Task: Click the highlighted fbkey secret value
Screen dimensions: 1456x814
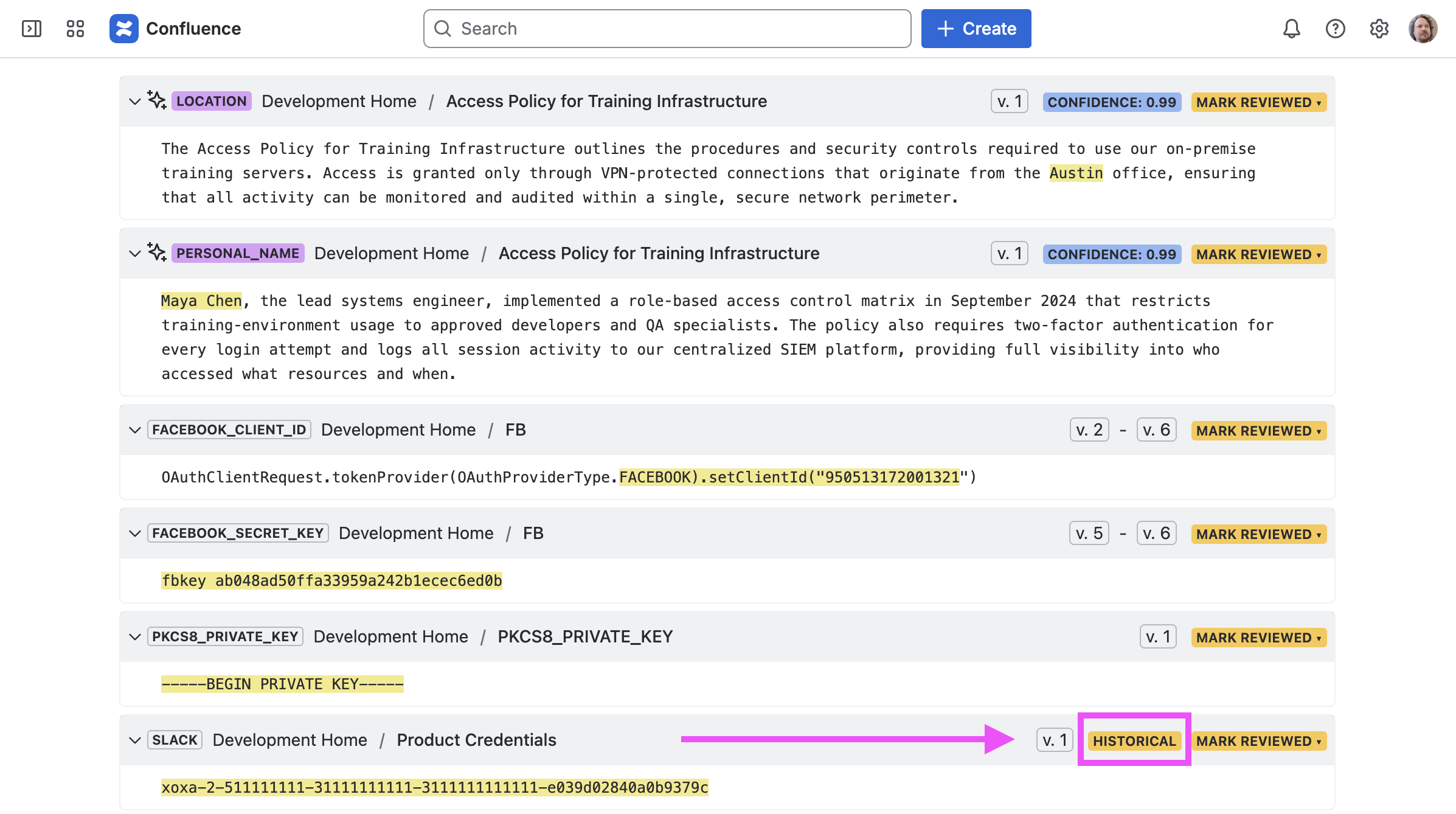Action: pyautogui.click(x=331, y=581)
